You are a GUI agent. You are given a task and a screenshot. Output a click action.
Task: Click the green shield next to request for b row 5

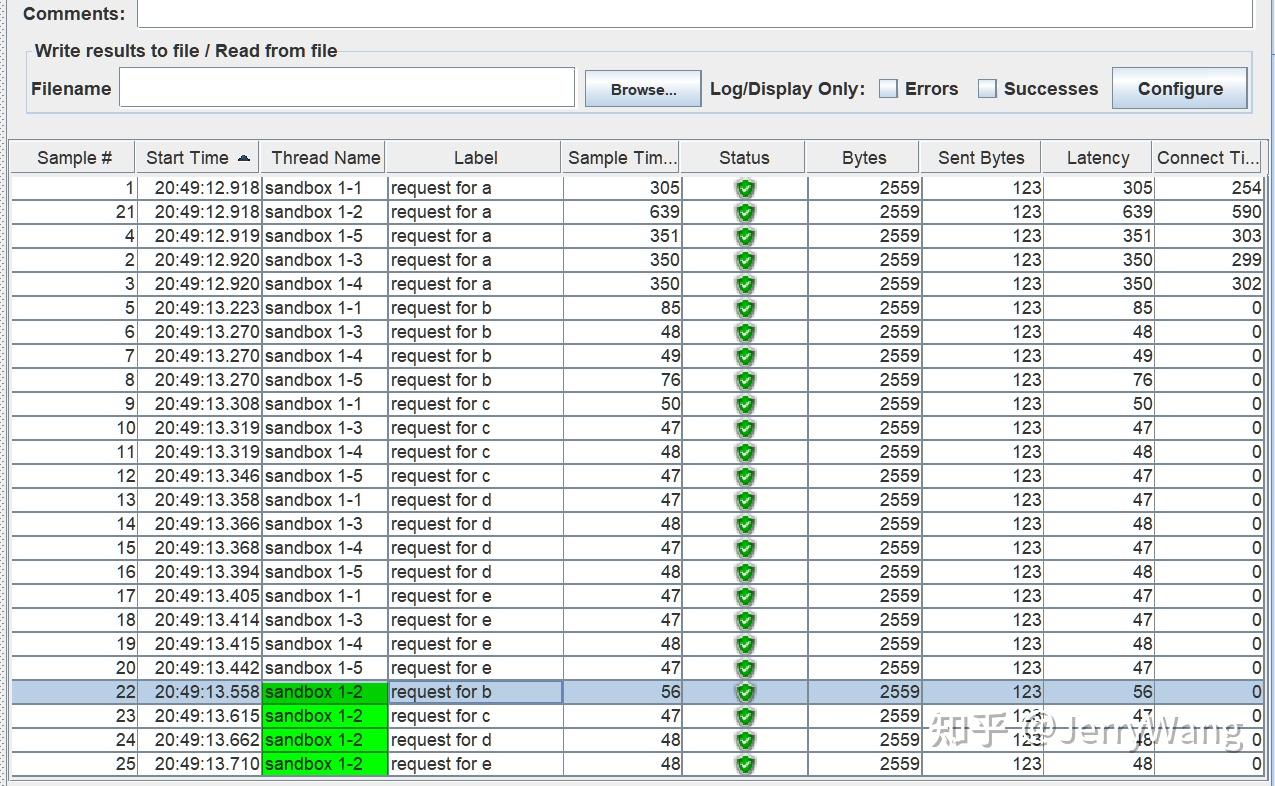point(744,308)
